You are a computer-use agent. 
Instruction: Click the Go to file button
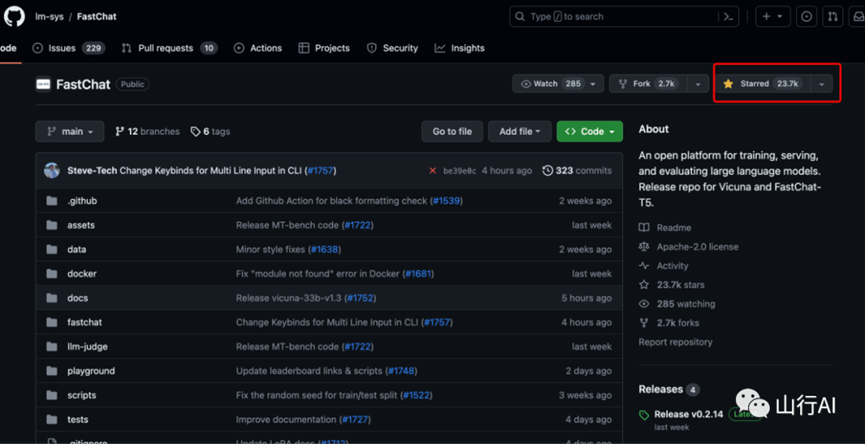[452, 132]
